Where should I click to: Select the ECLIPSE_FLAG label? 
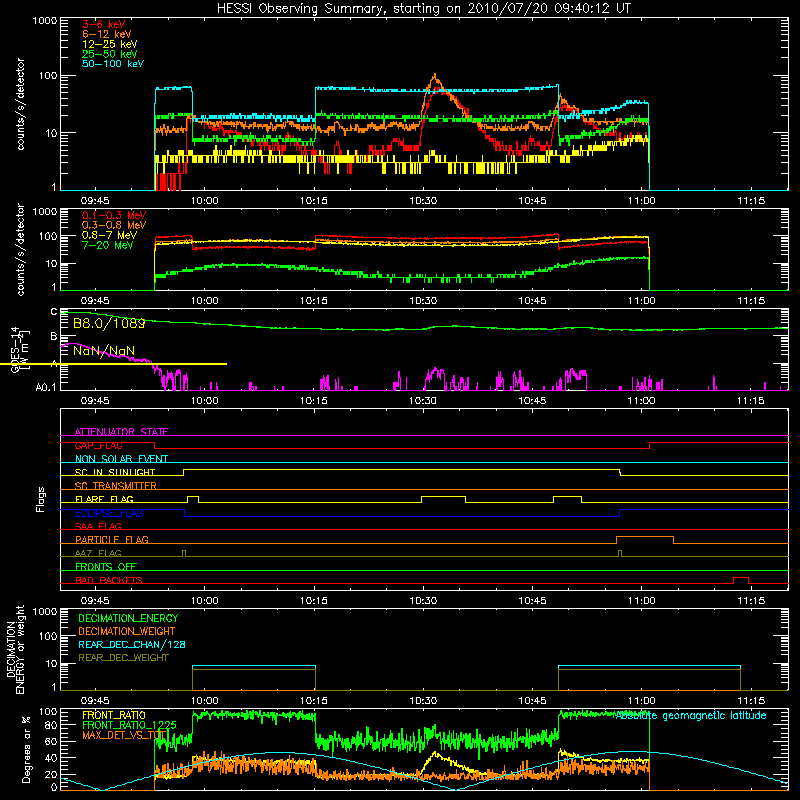tap(109, 513)
